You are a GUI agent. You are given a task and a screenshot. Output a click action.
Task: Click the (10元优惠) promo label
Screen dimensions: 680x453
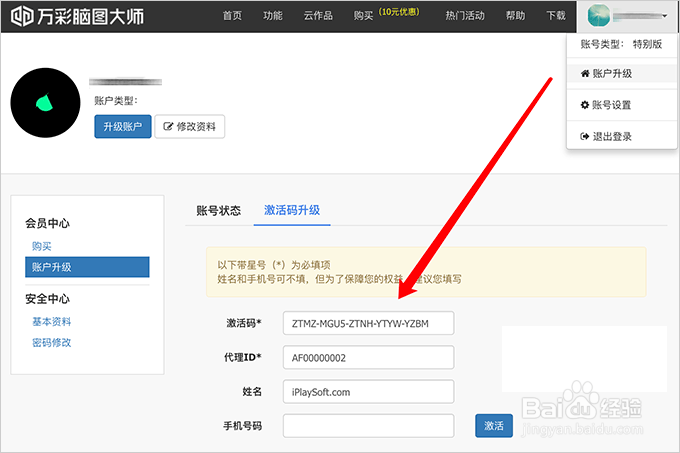pyautogui.click(x=399, y=12)
